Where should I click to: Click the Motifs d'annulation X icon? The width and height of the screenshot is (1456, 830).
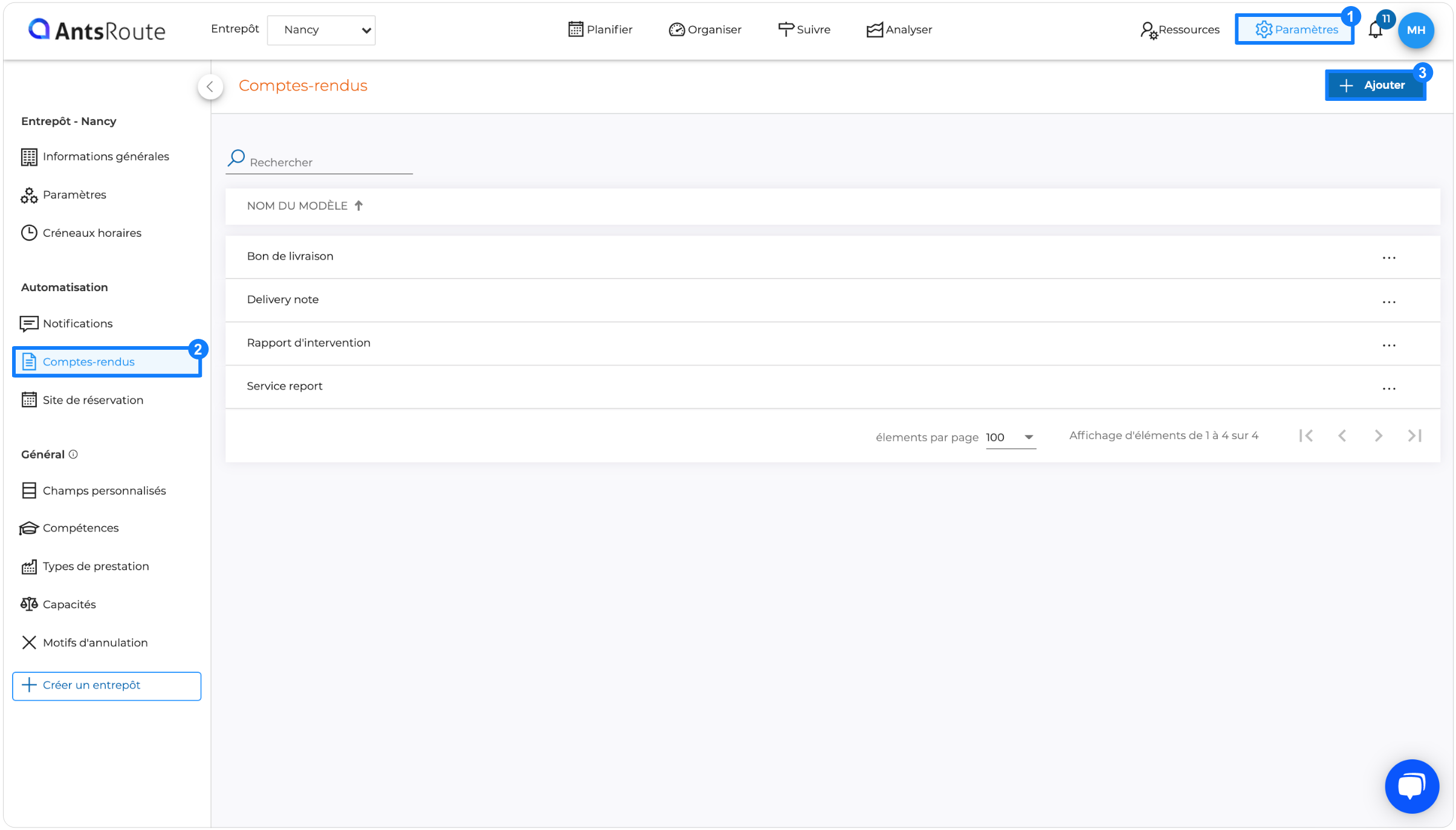(28, 643)
